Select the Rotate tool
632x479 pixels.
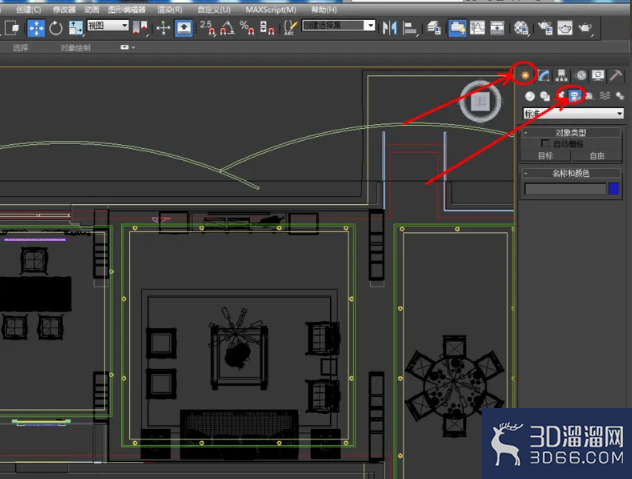(x=56, y=28)
